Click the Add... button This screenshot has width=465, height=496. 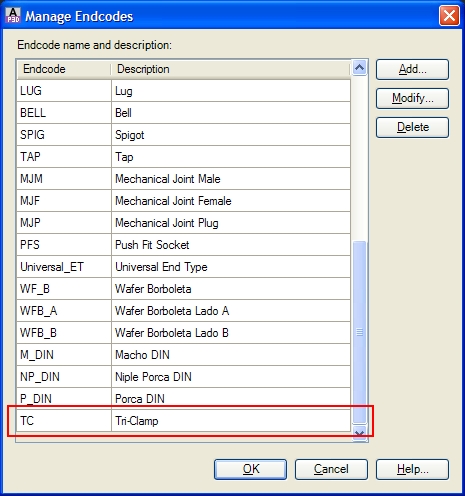pos(412,69)
